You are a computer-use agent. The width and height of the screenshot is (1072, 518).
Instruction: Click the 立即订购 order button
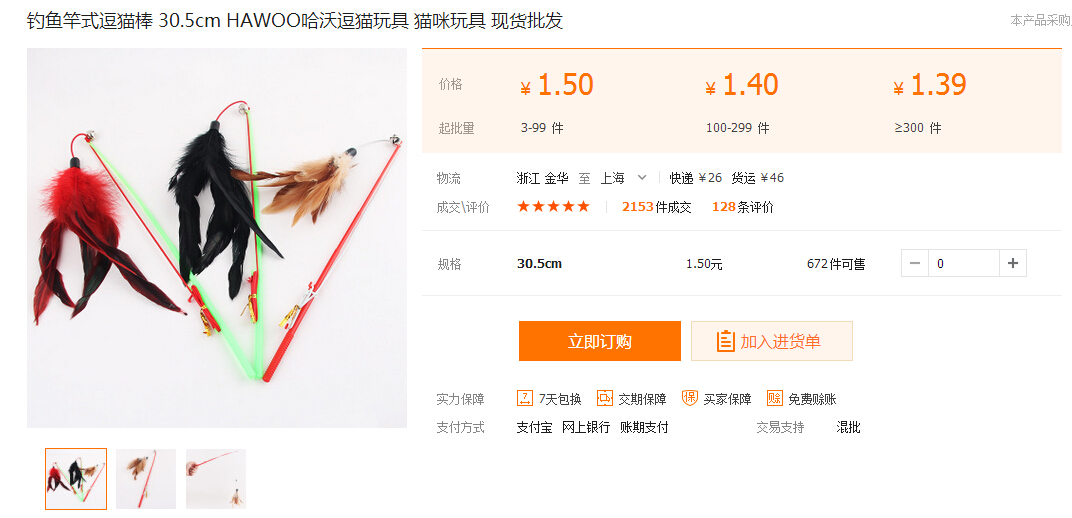pos(600,341)
